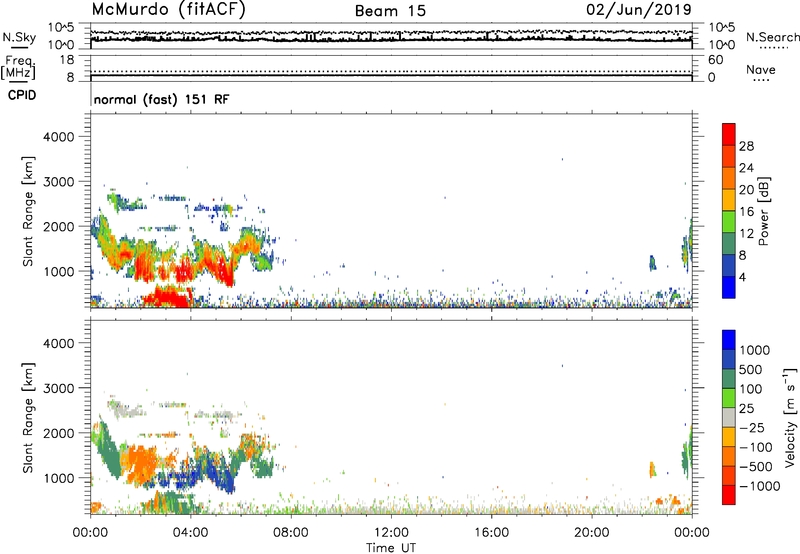The height and width of the screenshot is (554, 800).
Task: Click the blue bottom of Power colorbar
Action: tap(729, 287)
